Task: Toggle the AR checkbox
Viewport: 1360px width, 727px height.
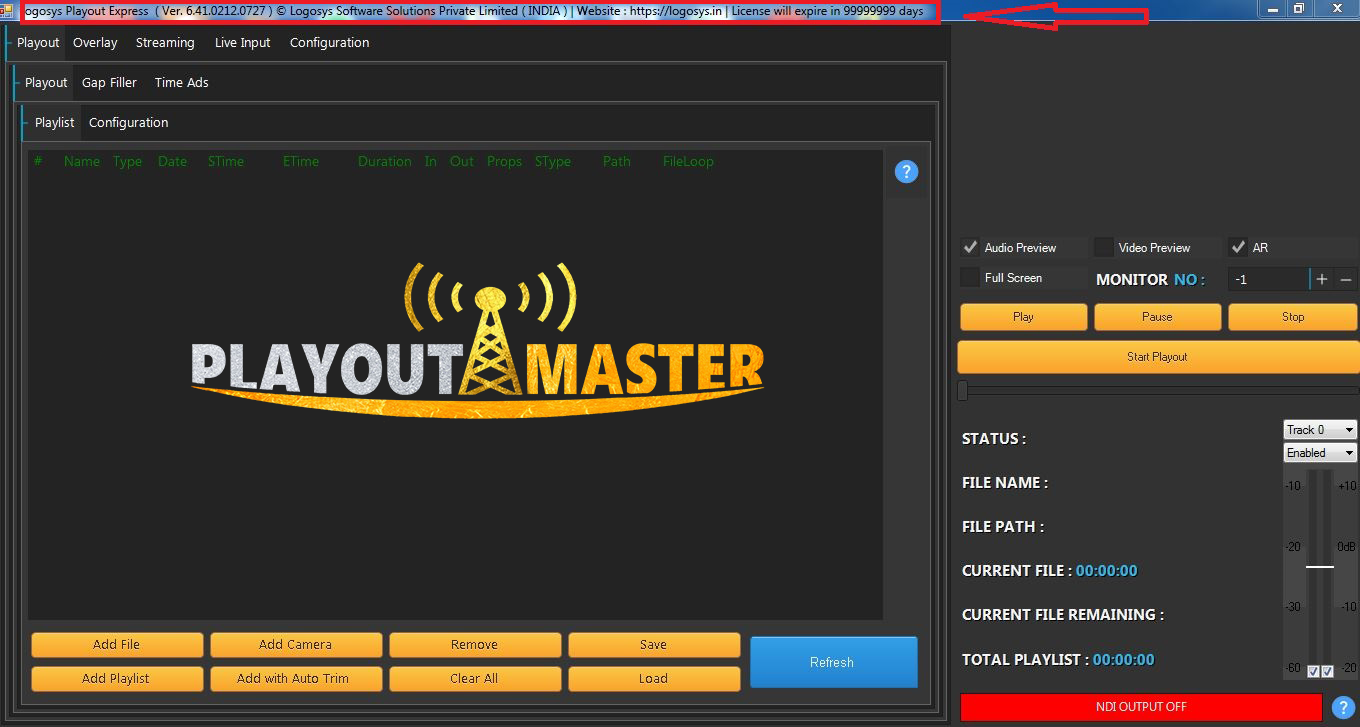Action: (x=1238, y=247)
